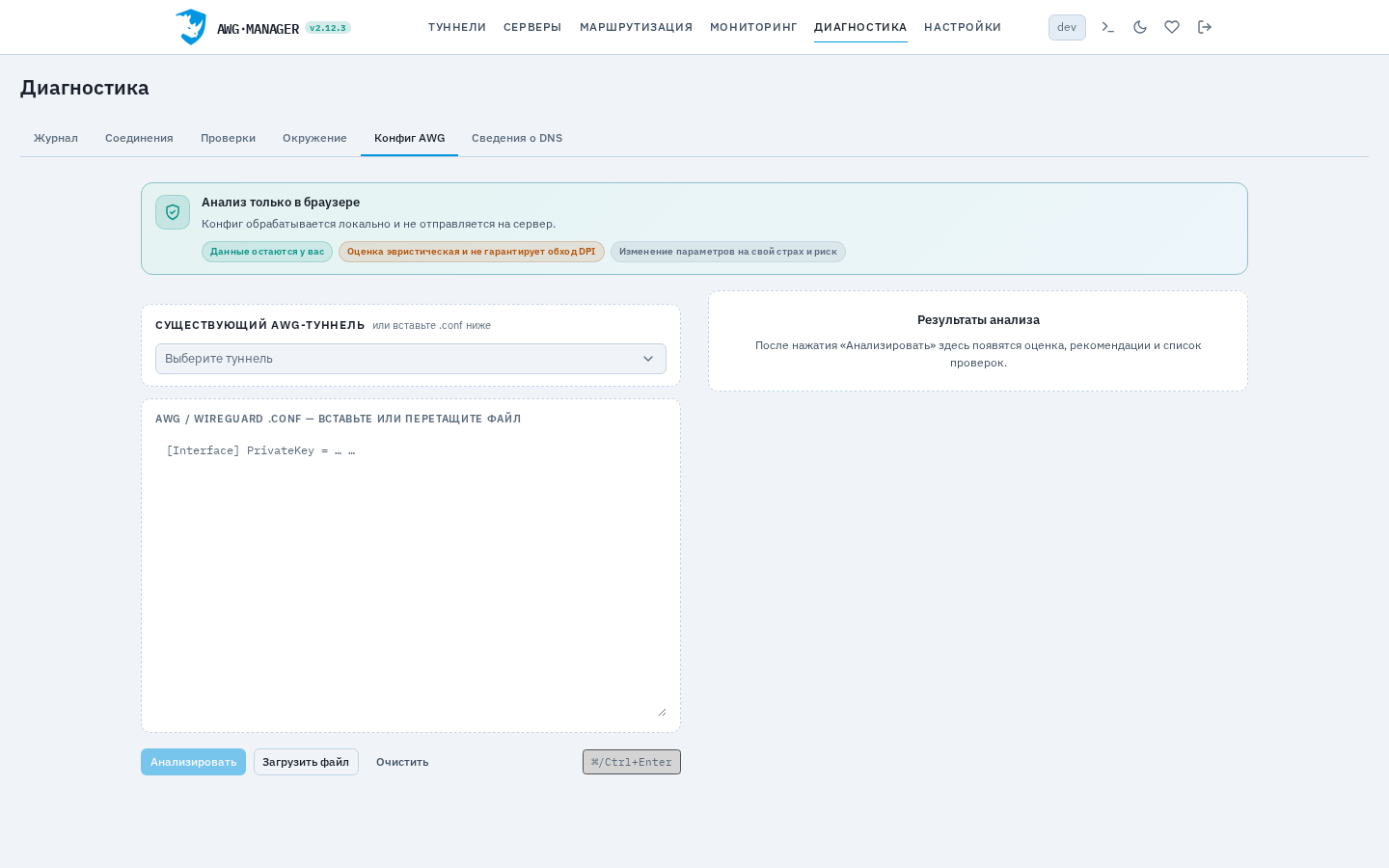Click Существующий AWG-туннель label
The height and width of the screenshot is (868, 1389).
click(260, 325)
